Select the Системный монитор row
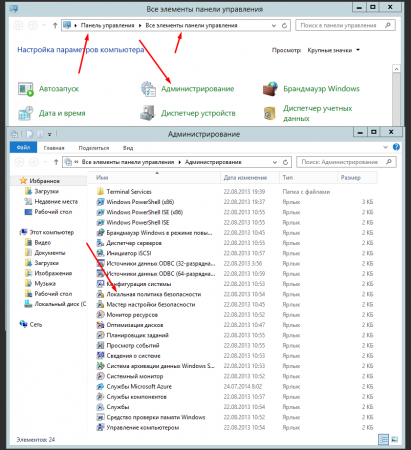The image size is (411, 450). [235, 376]
